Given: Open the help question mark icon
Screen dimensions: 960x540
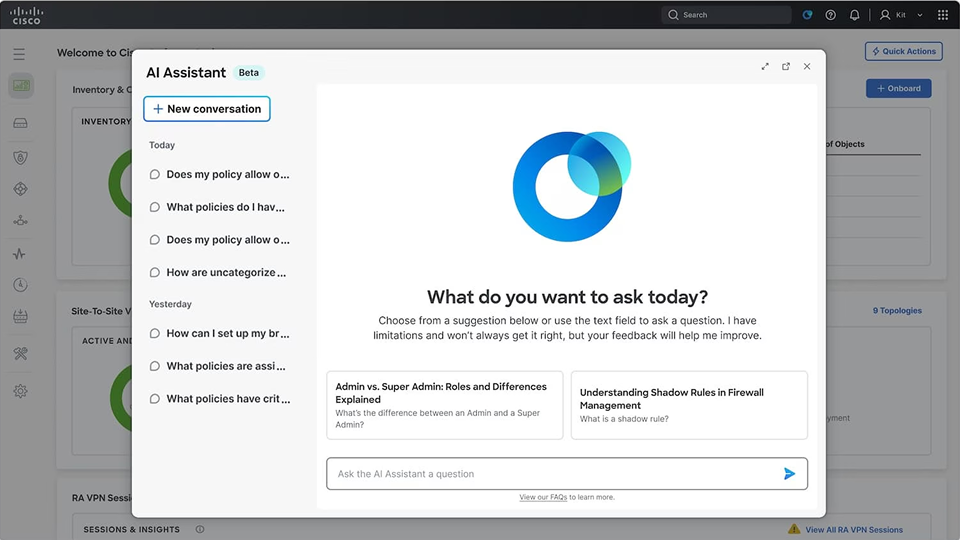Looking at the screenshot, I should point(831,15).
